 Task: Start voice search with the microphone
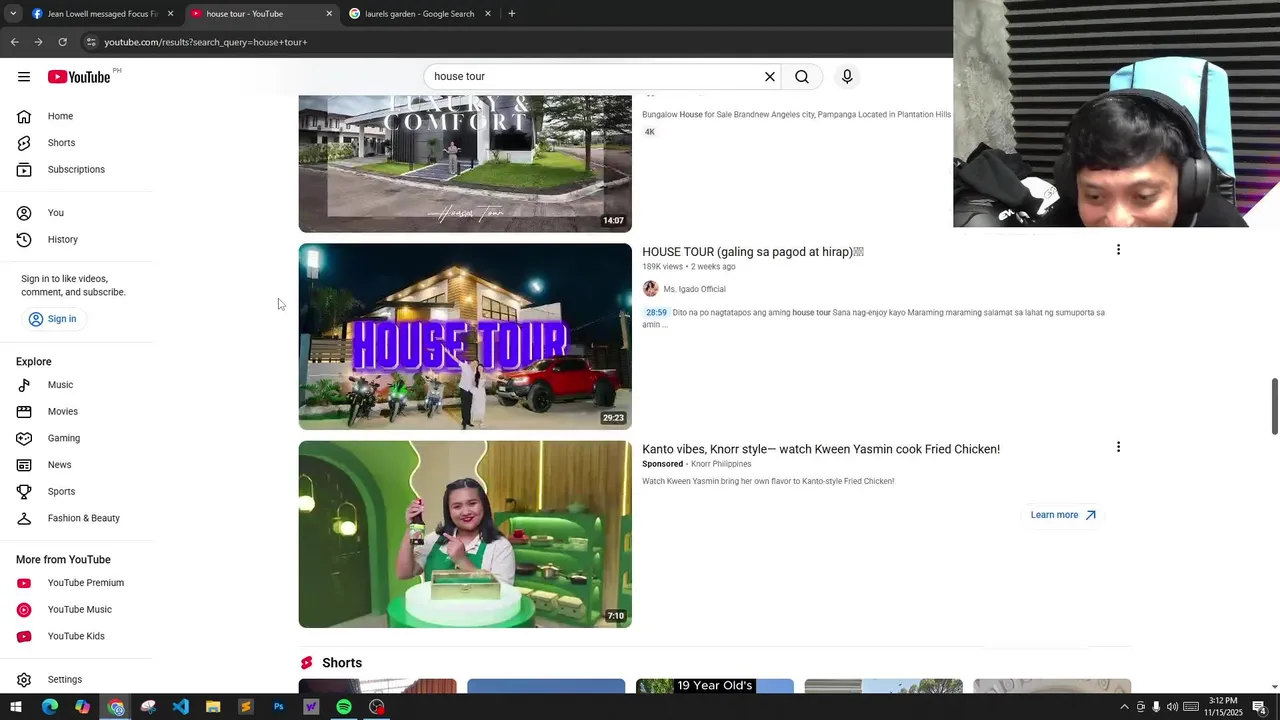click(x=847, y=77)
